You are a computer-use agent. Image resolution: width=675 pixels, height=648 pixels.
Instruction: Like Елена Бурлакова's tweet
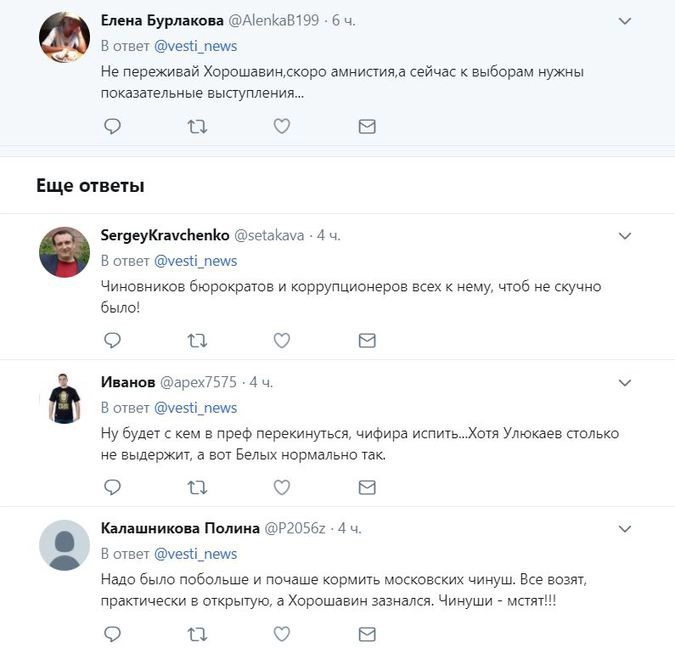(x=282, y=127)
